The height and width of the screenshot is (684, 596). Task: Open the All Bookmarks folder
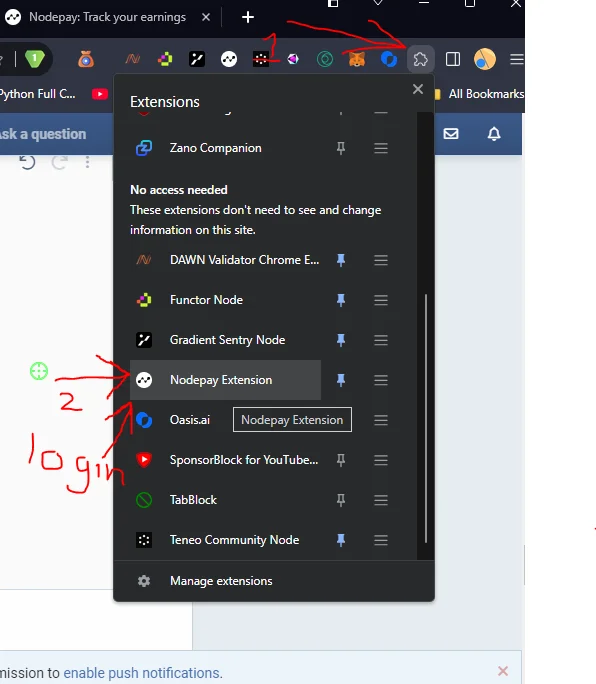(x=480, y=94)
